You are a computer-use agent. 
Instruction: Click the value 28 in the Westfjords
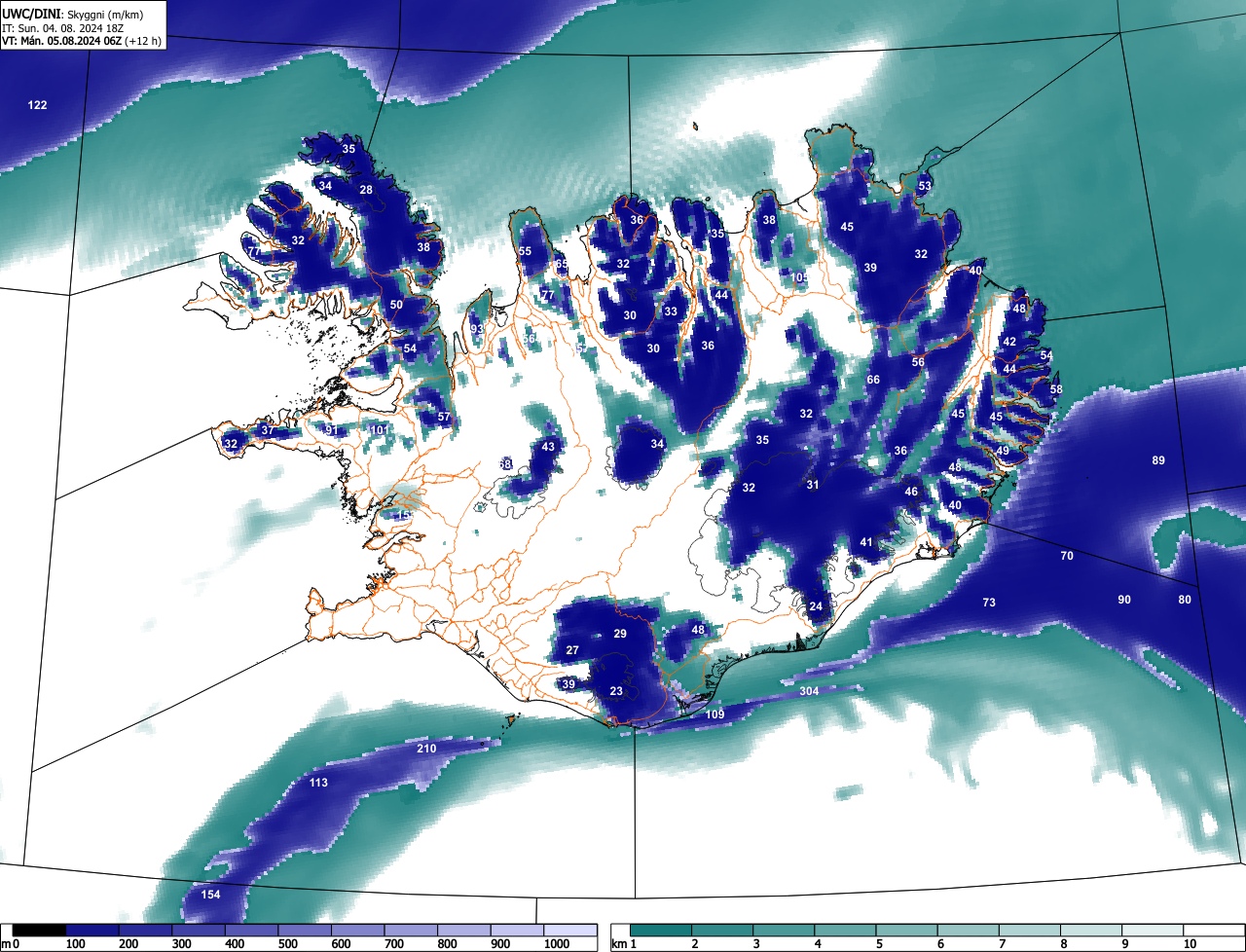coord(366,190)
